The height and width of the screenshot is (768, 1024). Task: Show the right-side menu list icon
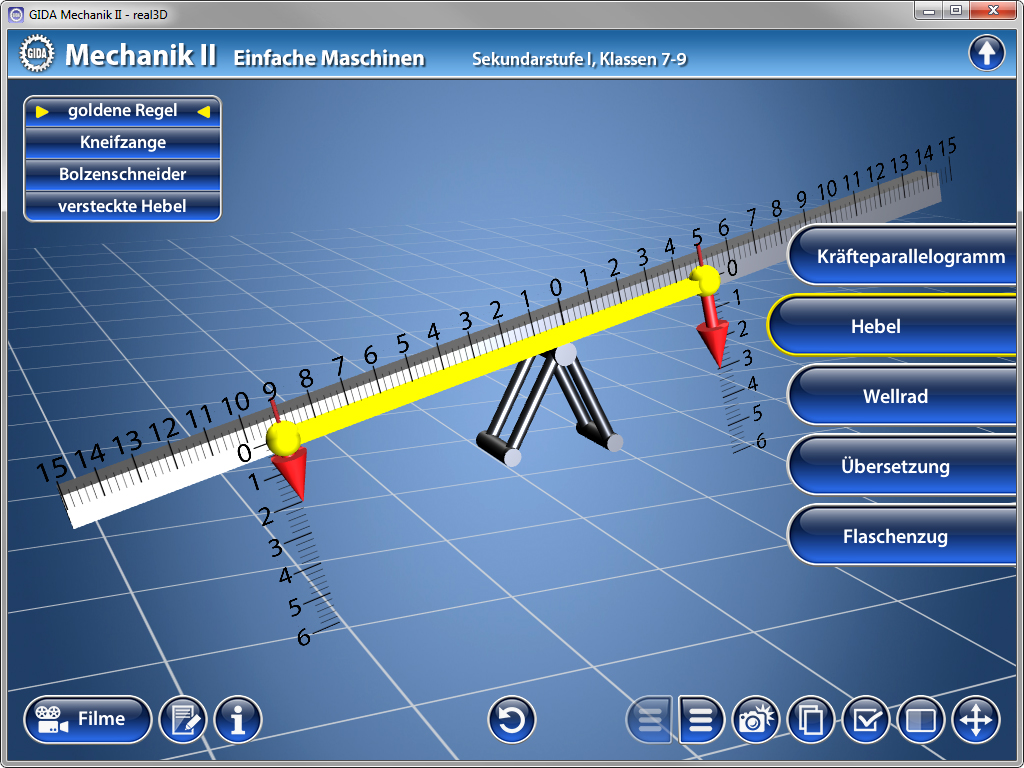(702, 719)
